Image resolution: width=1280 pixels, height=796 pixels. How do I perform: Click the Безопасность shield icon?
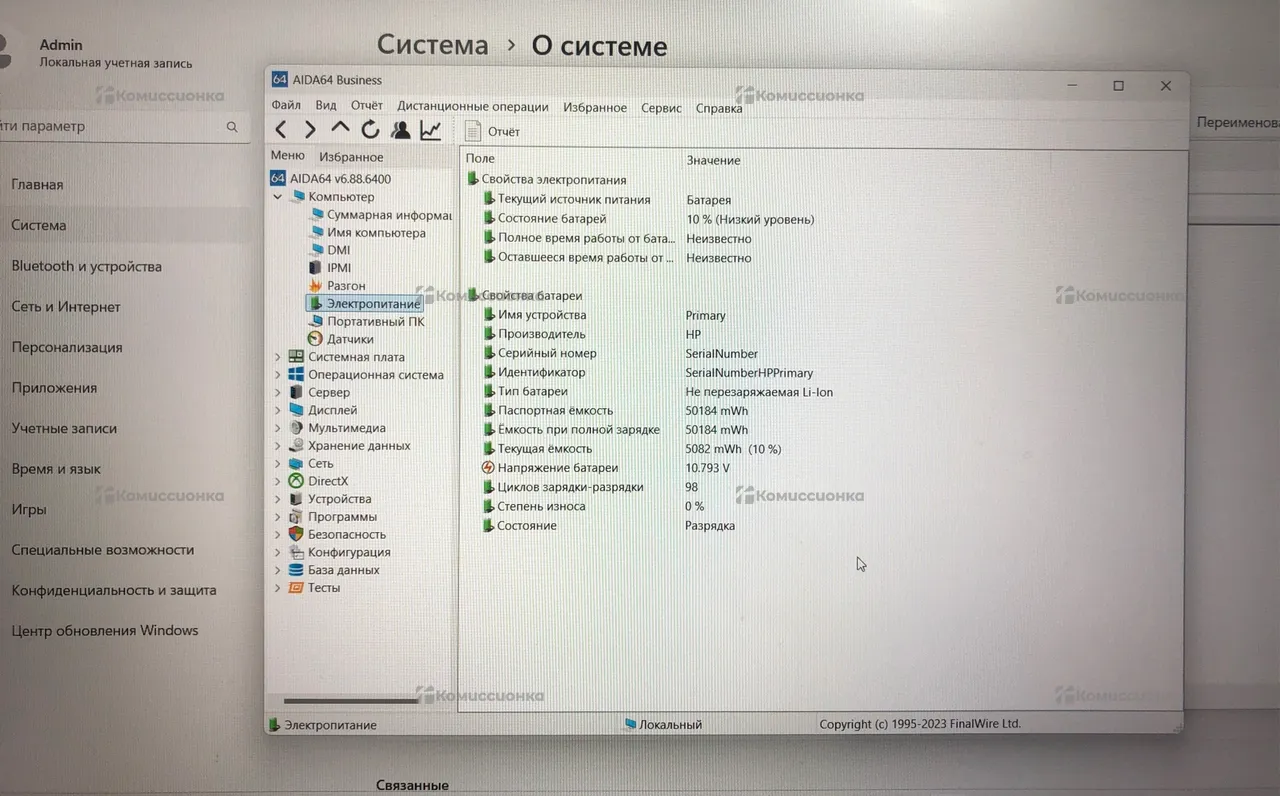(x=296, y=534)
